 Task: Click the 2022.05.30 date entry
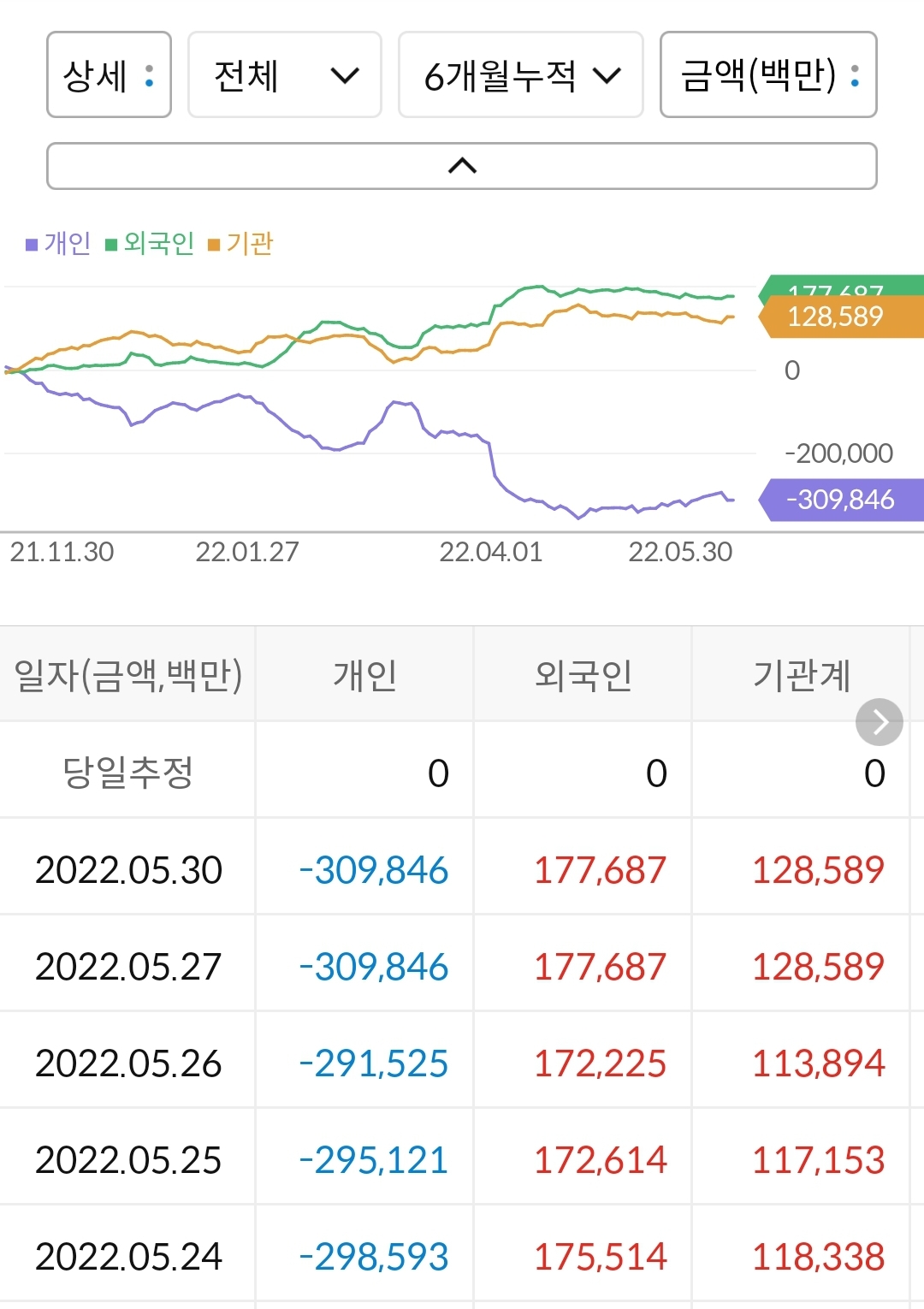[127, 870]
